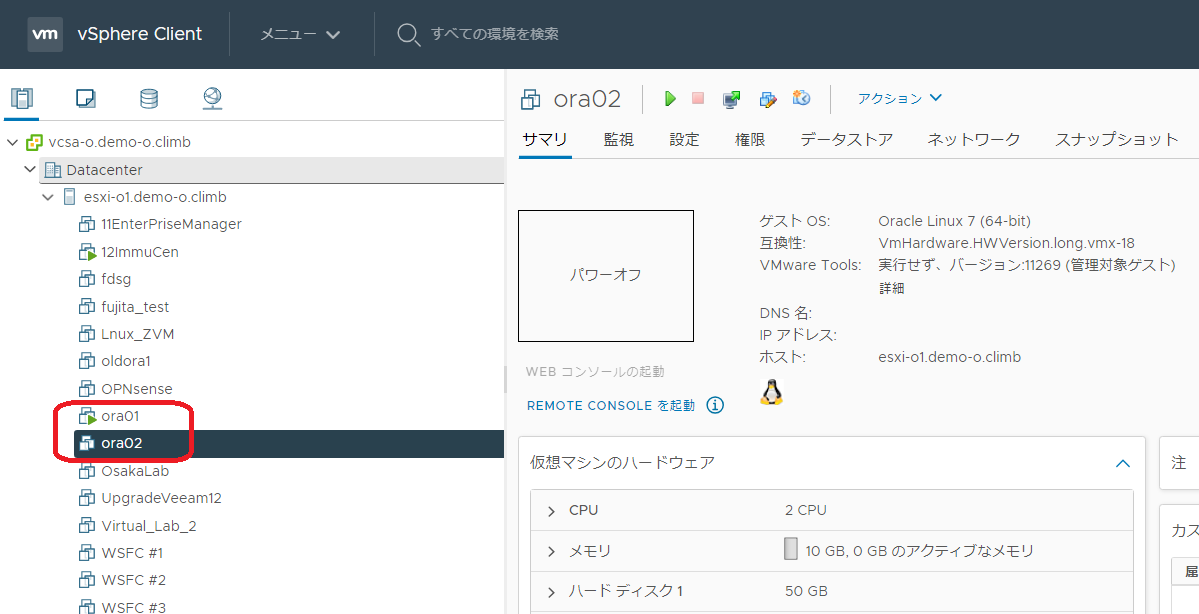Collapse the 仮想マシンのハードウェア panel
1199x614 pixels.
pyautogui.click(x=1123, y=463)
